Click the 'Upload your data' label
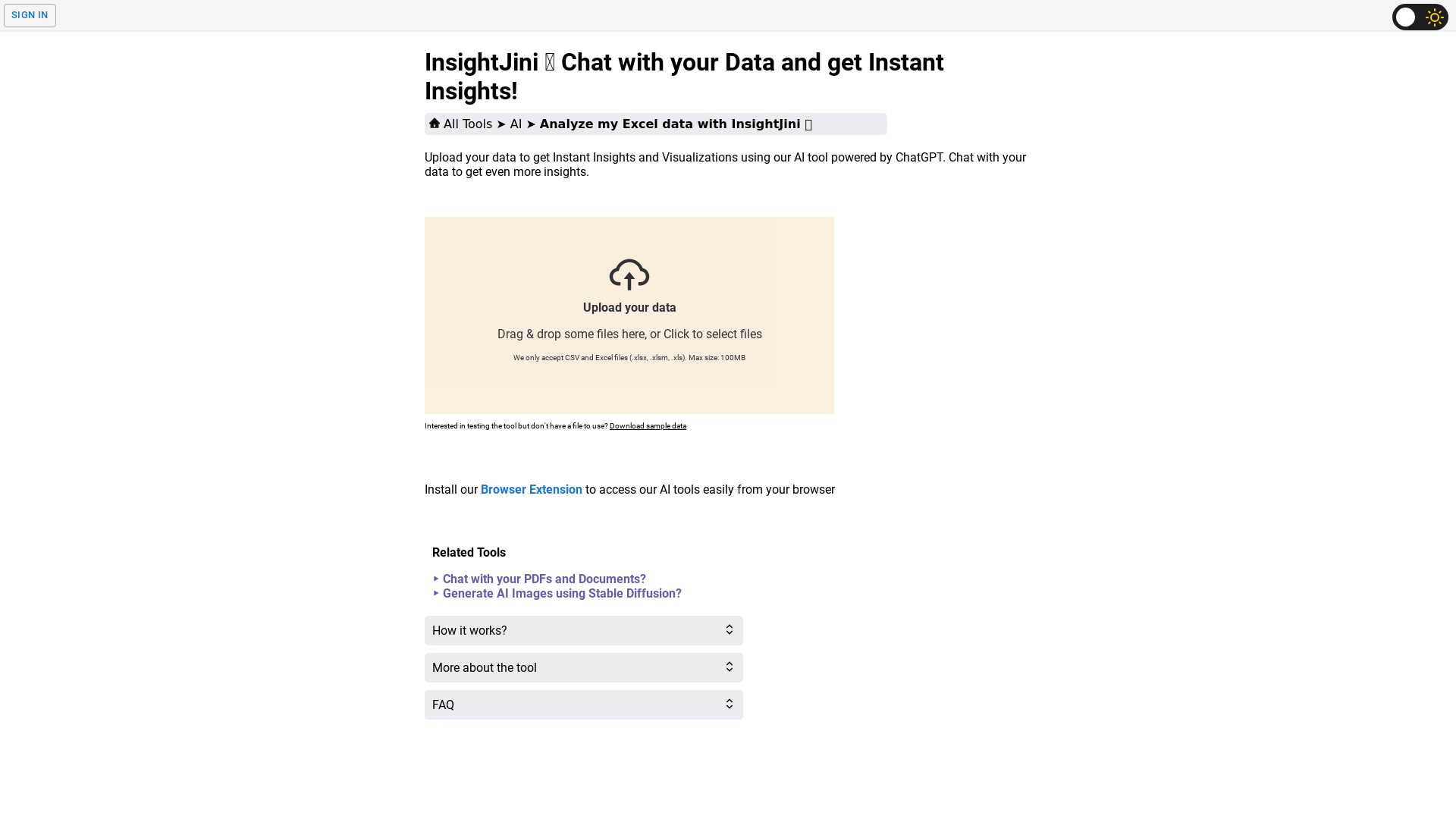The height and width of the screenshot is (819, 1456). pos(629,308)
